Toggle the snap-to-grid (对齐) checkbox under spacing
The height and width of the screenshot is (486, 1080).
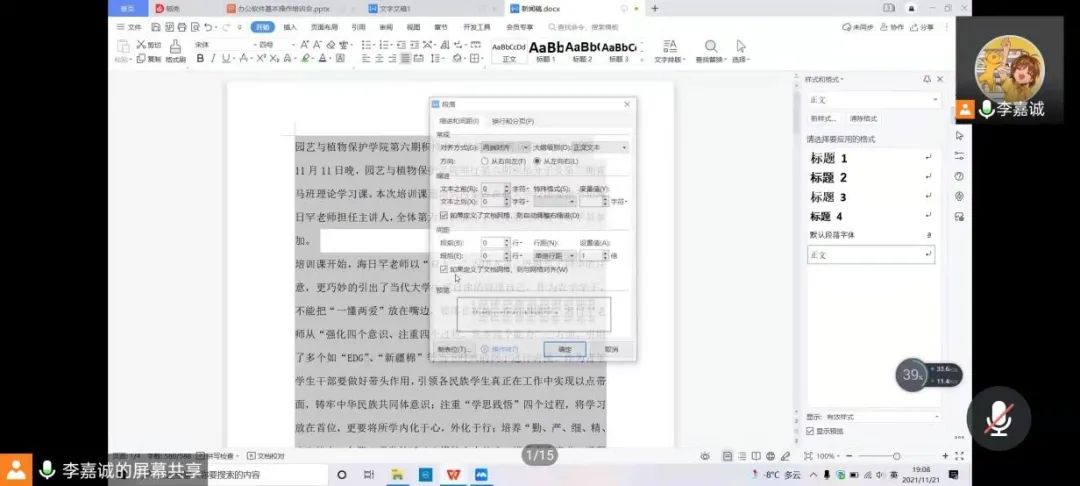pos(444,269)
